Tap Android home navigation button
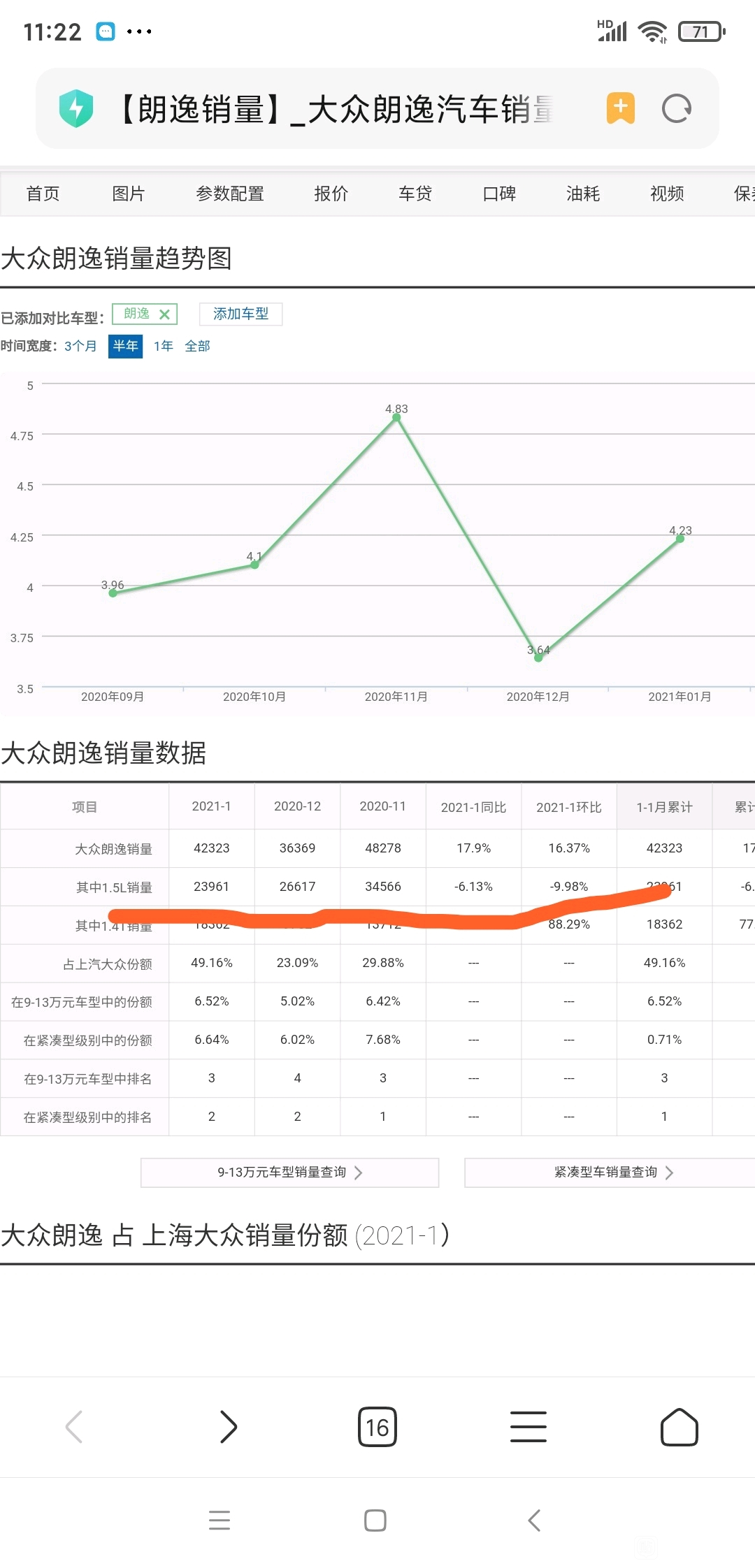 tap(375, 1520)
